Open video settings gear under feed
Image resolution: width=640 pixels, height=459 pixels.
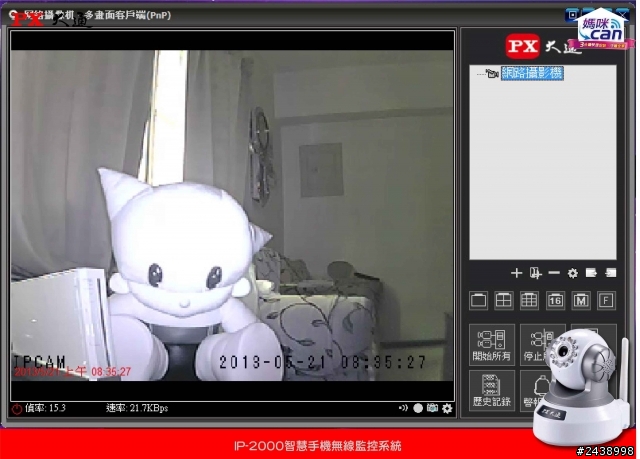[447, 408]
